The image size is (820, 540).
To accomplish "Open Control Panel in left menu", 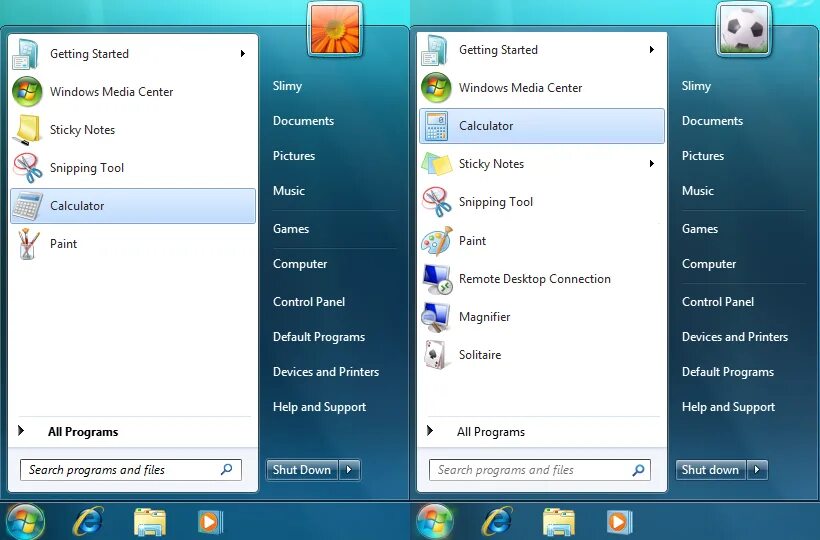I will 309,302.
